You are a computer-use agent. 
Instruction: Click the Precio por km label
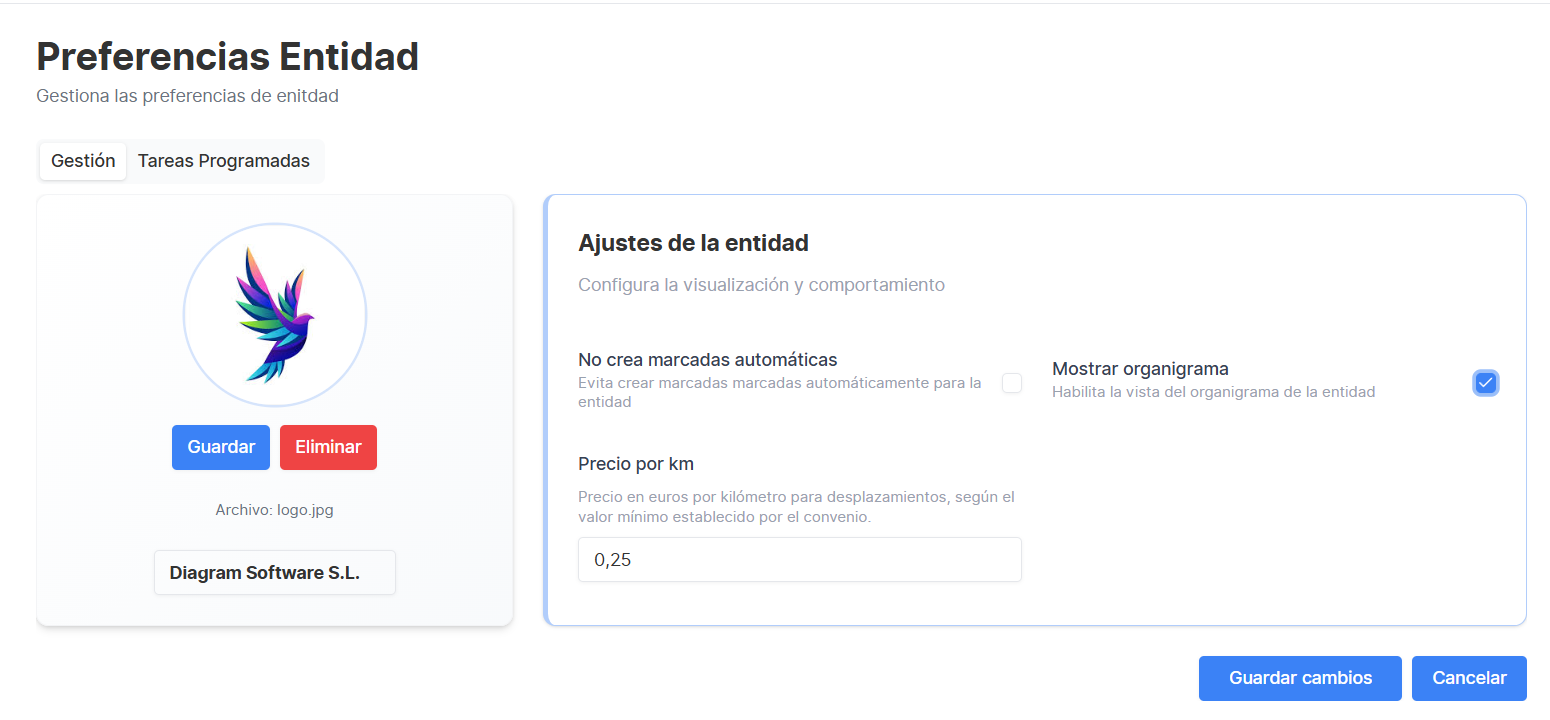click(x=636, y=464)
